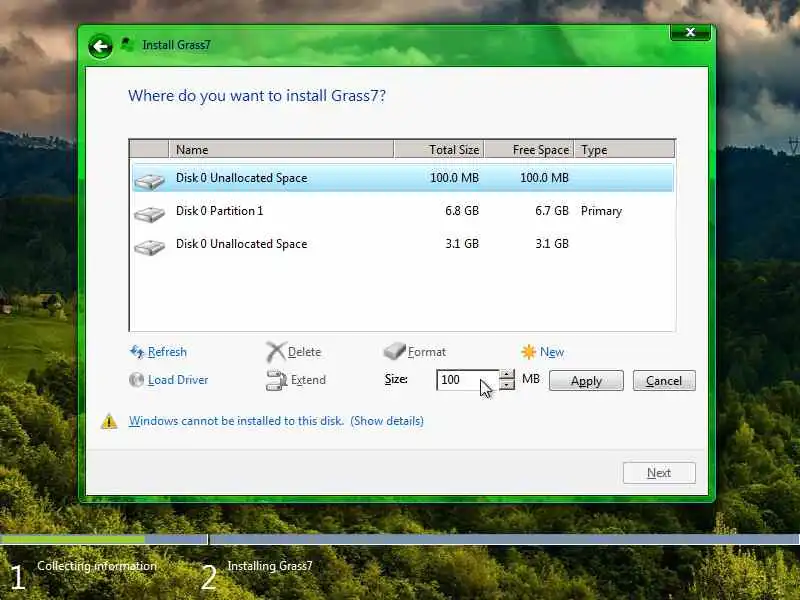Click the setup icon beside Install Grass7 title
Image resolution: width=800 pixels, height=600 pixels.
(128, 44)
